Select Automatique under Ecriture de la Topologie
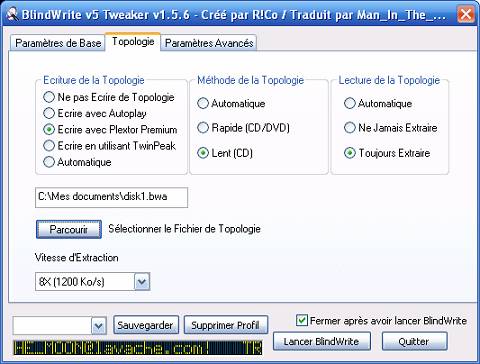Image resolution: width=480 pixels, height=364 pixels. (77, 162)
